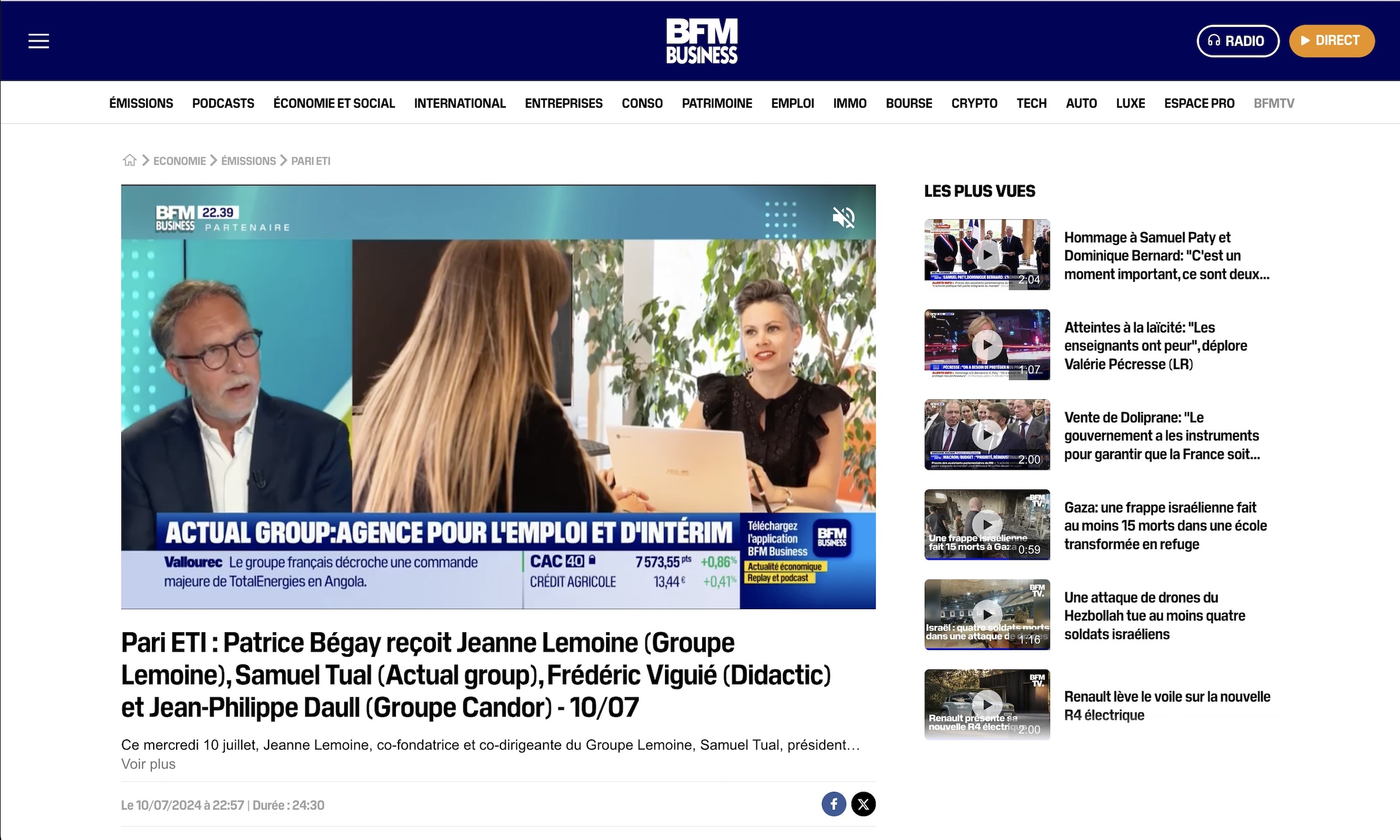Expand the description with Voir plus

click(x=148, y=763)
